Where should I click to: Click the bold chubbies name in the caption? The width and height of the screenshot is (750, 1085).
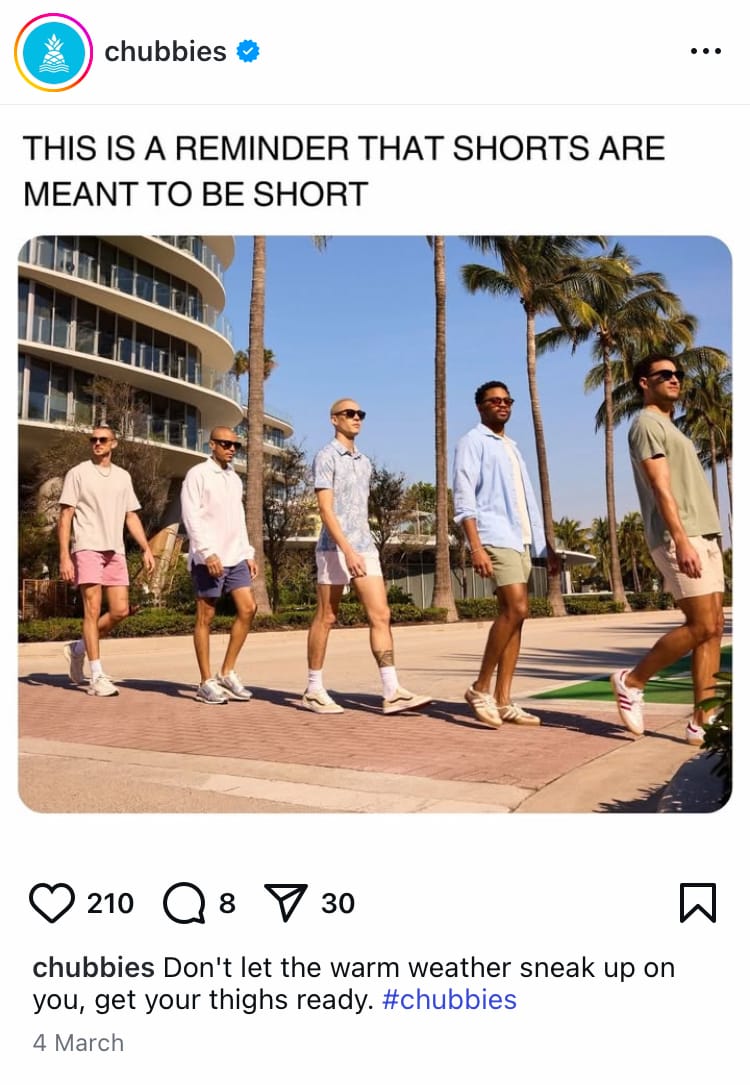coord(93,967)
